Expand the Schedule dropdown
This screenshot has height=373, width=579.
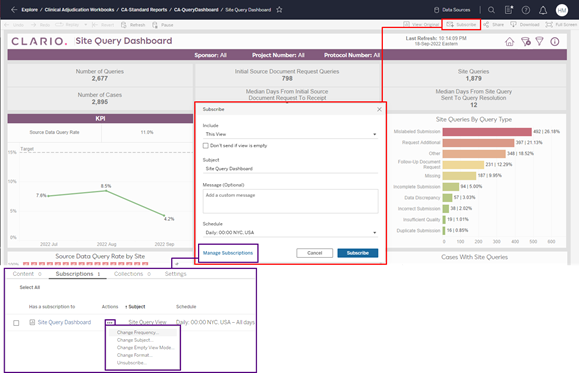point(290,232)
